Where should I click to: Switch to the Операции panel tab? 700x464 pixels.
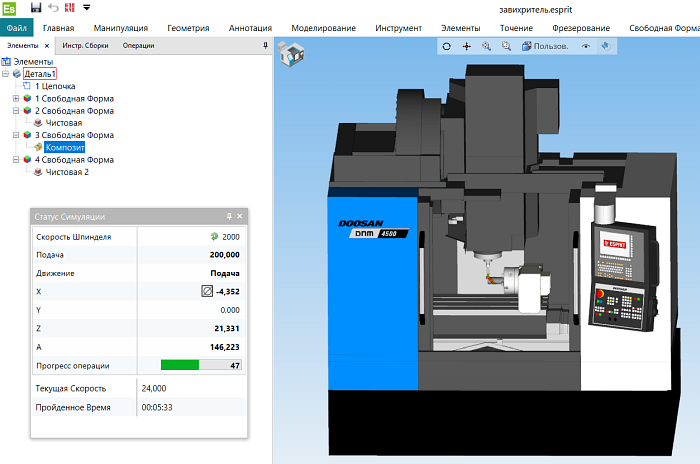(139, 46)
